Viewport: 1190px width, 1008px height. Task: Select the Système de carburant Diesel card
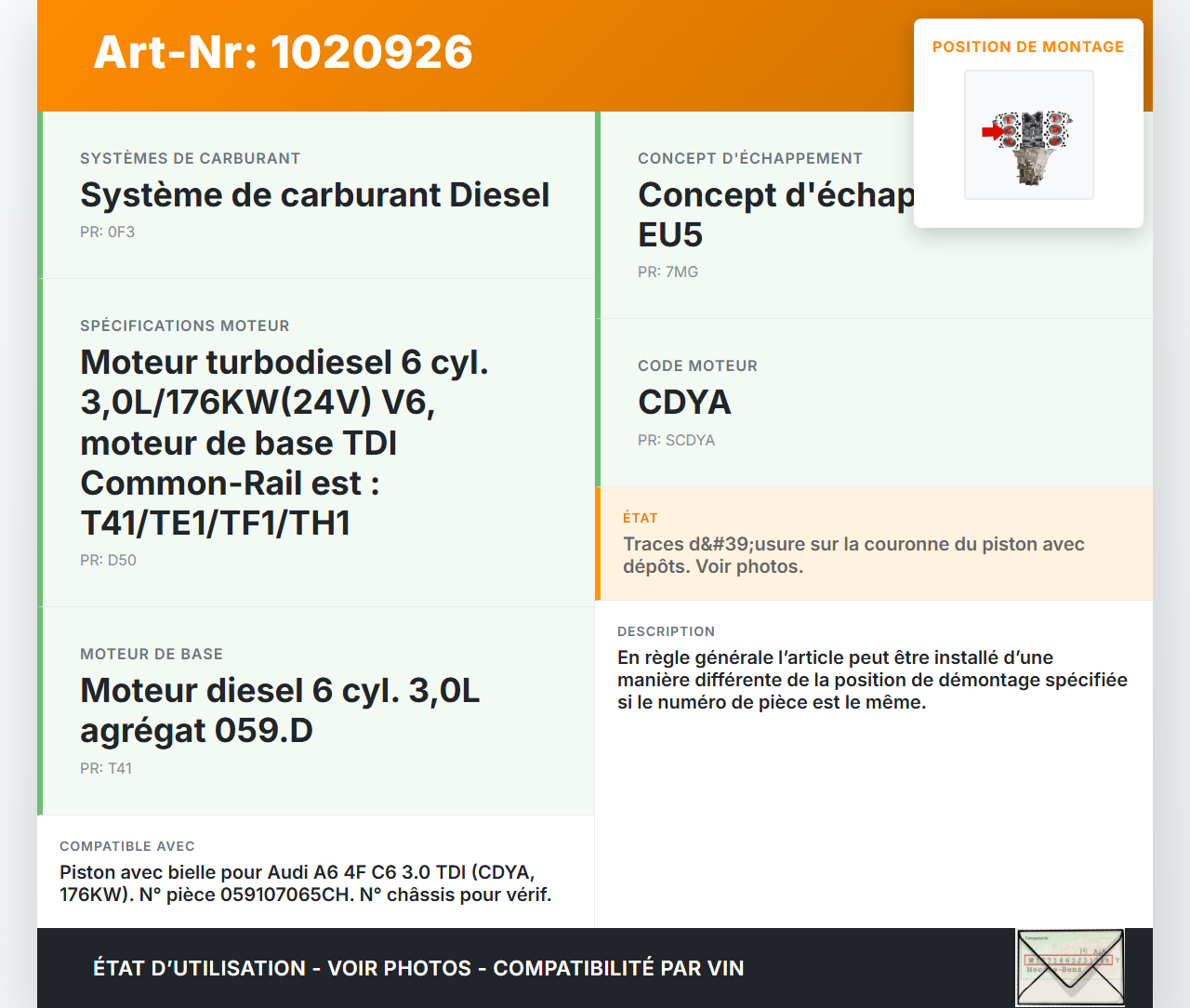click(316, 195)
